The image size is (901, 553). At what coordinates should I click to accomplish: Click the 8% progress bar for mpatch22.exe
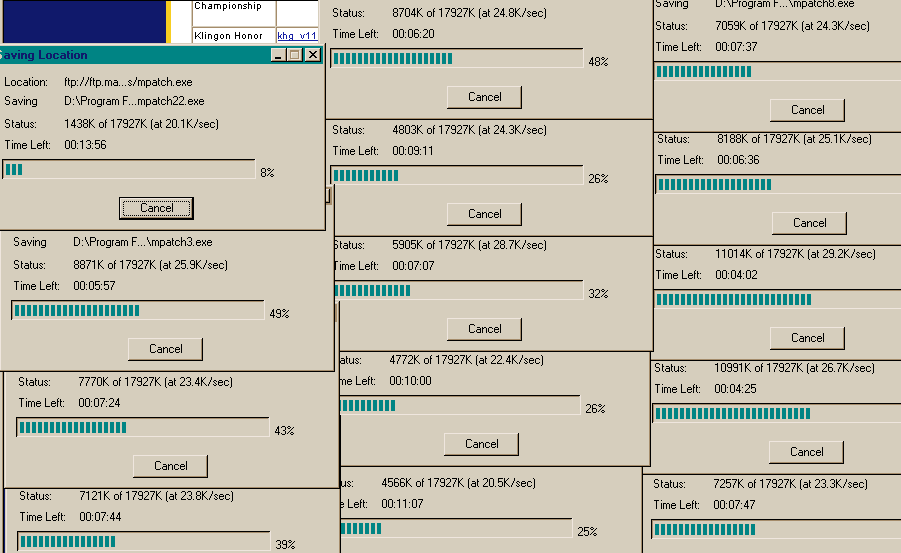point(129,170)
